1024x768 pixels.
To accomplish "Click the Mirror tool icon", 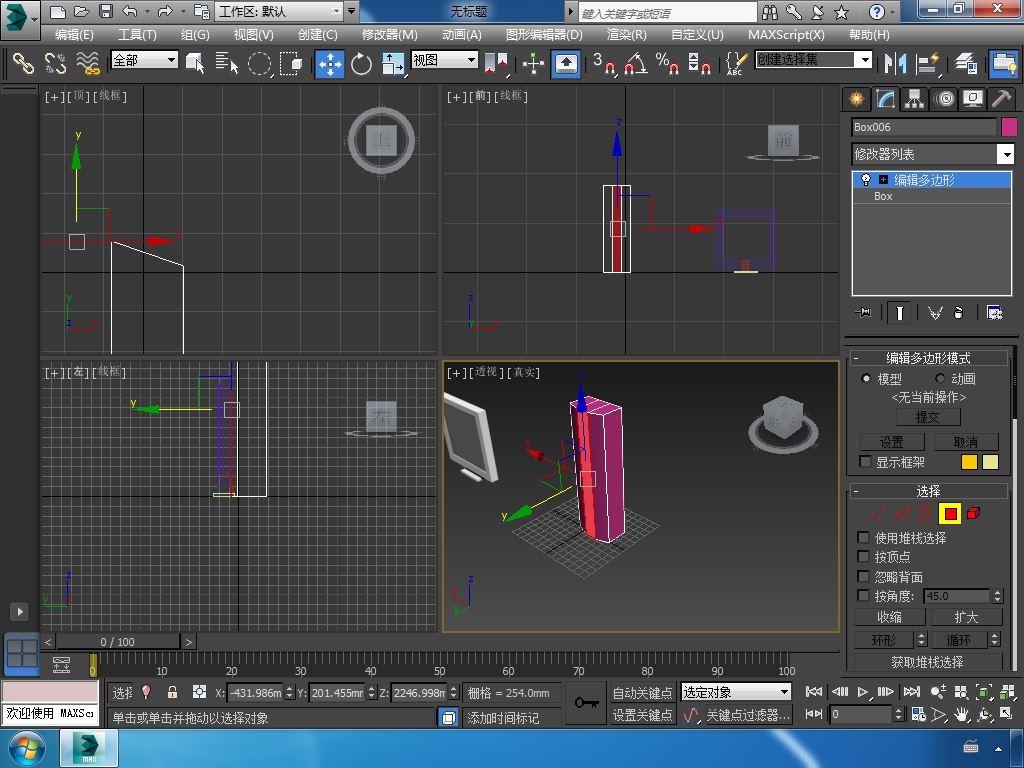I will click(x=895, y=63).
